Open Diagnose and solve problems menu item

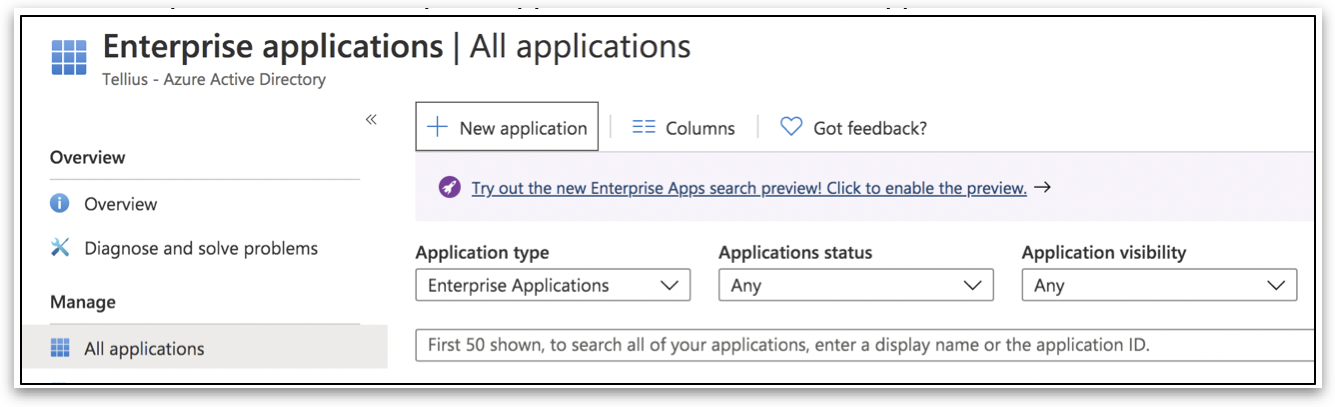(x=200, y=248)
